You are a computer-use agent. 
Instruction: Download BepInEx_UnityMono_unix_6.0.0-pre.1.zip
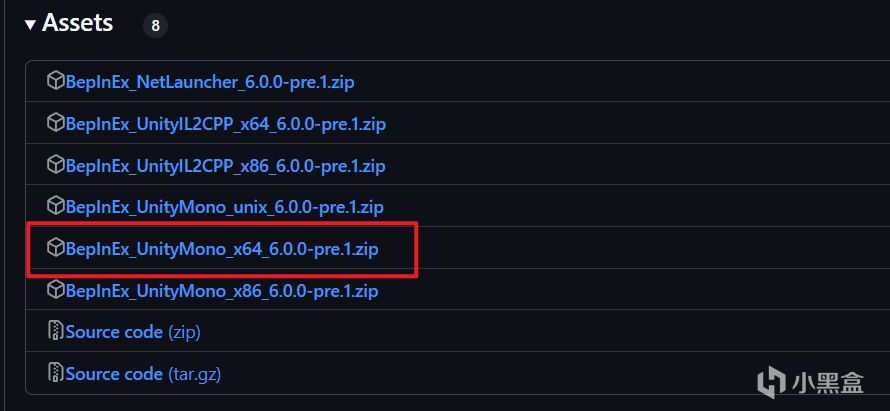[x=225, y=207]
